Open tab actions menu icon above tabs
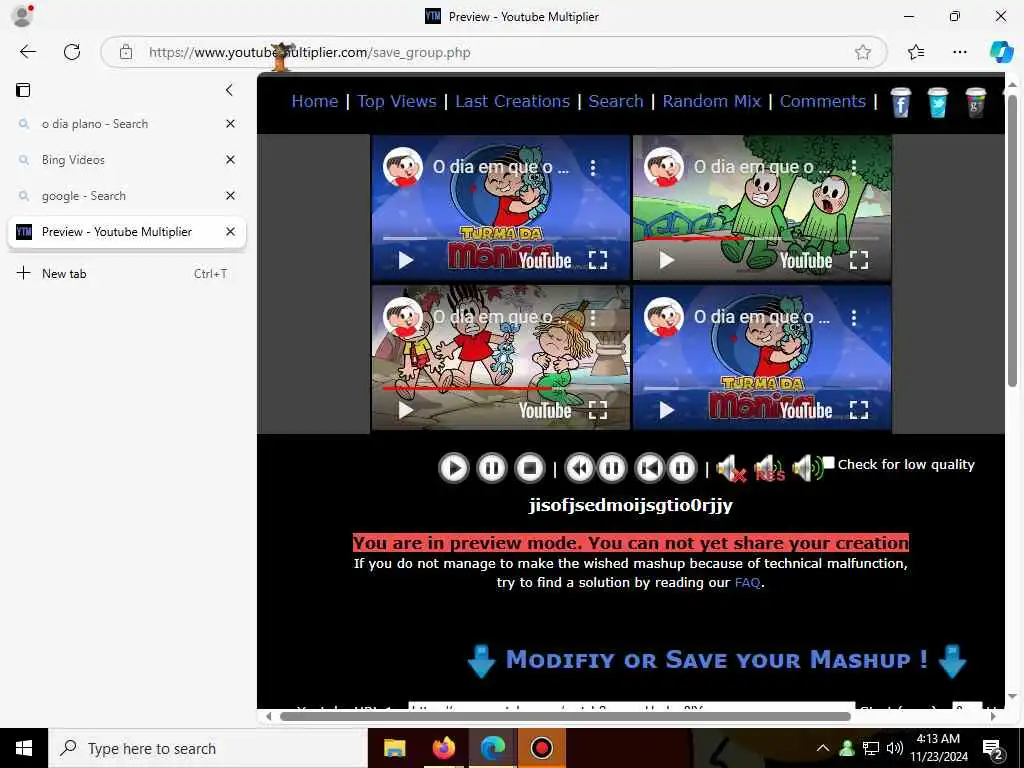Image resolution: width=1024 pixels, height=768 pixels. (23, 90)
